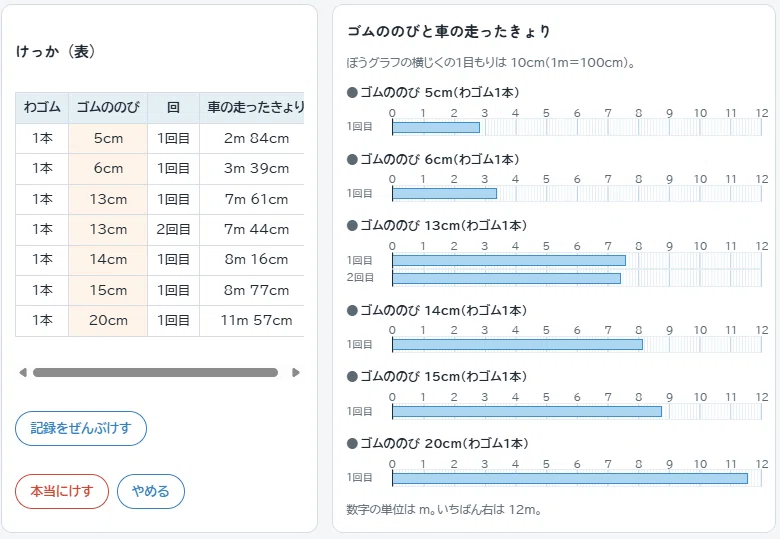The image size is (780, 539).
Task: Click the bullet dot beside ゴムののび 5cm
Action: 352,92
